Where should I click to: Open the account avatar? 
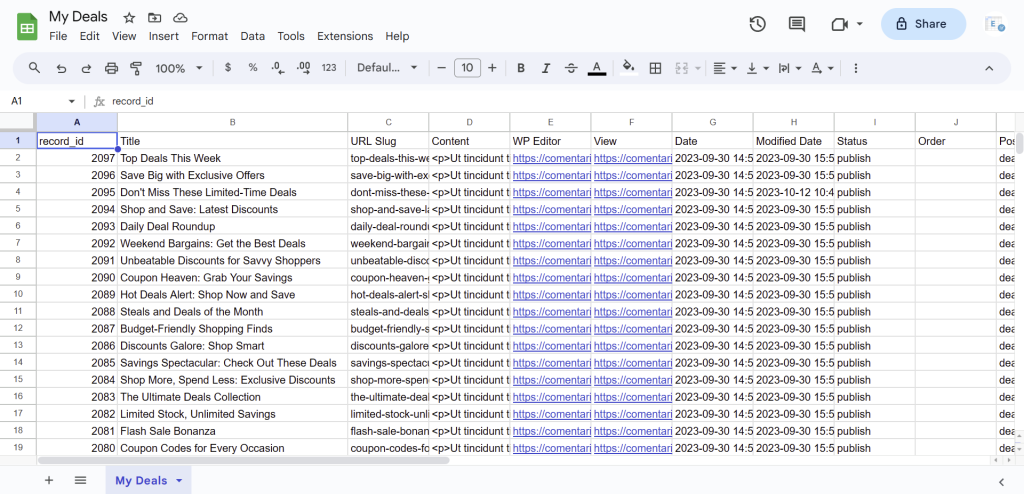click(995, 24)
